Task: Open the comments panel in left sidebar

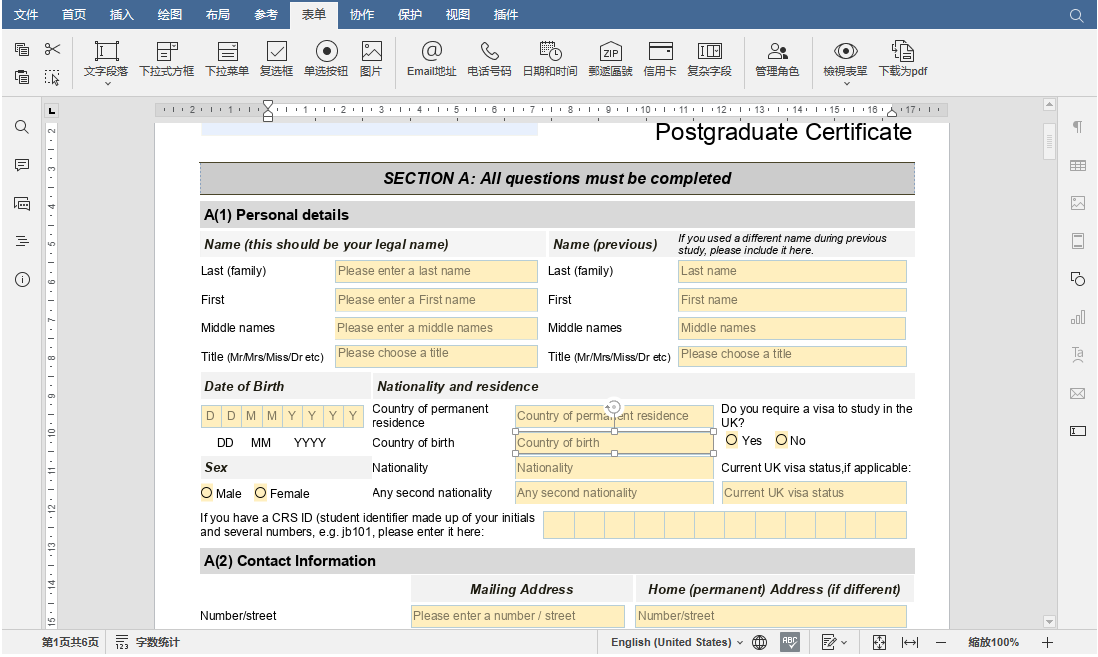Action: (22, 165)
